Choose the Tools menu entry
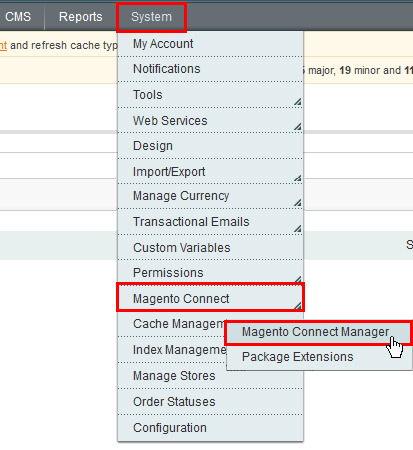This screenshot has width=413, height=450. tap(210, 95)
